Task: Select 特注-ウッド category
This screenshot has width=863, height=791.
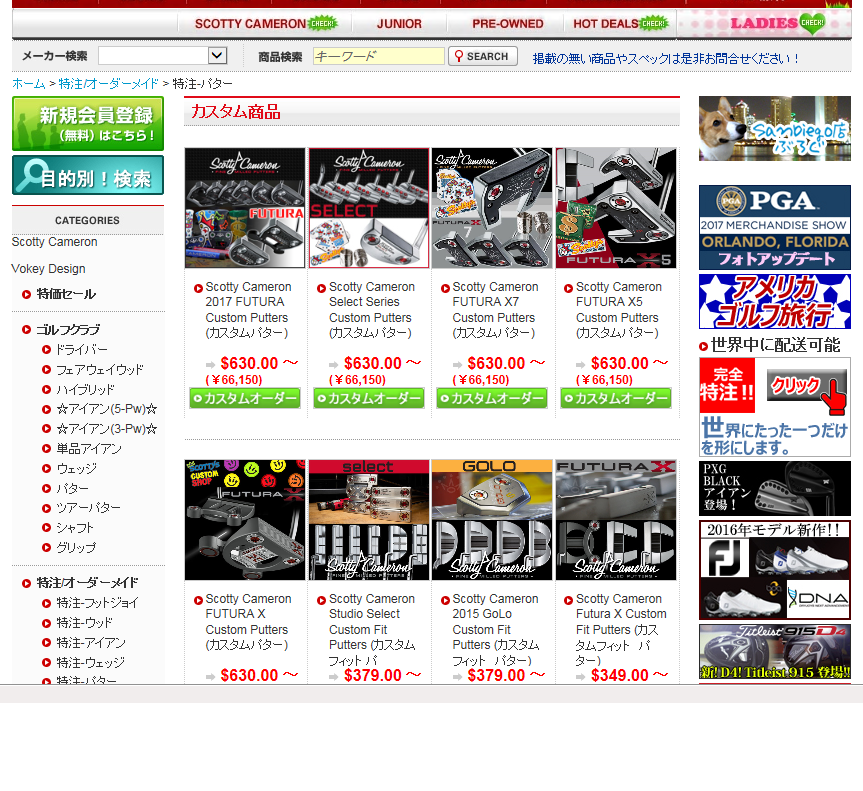Action: (84, 623)
